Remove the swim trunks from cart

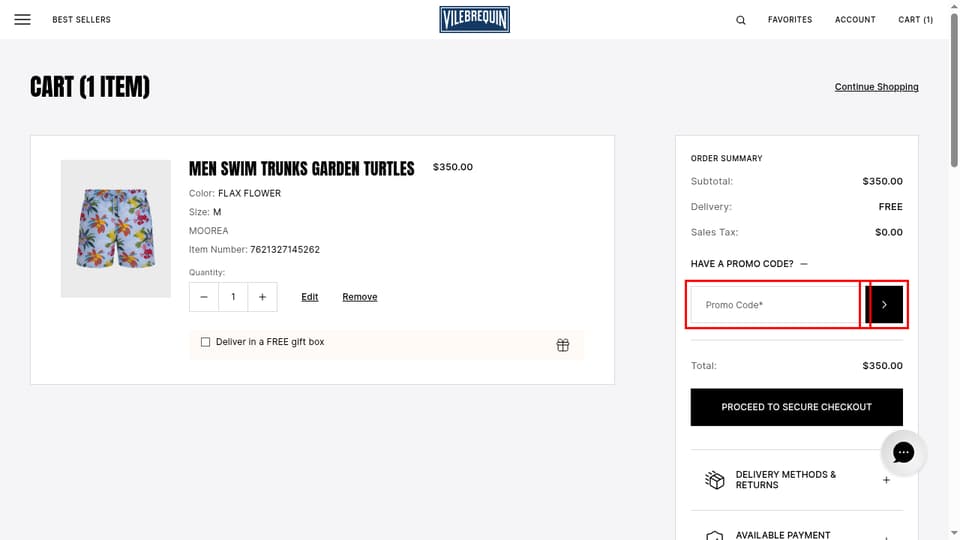pyautogui.click(x=359, y=297)
